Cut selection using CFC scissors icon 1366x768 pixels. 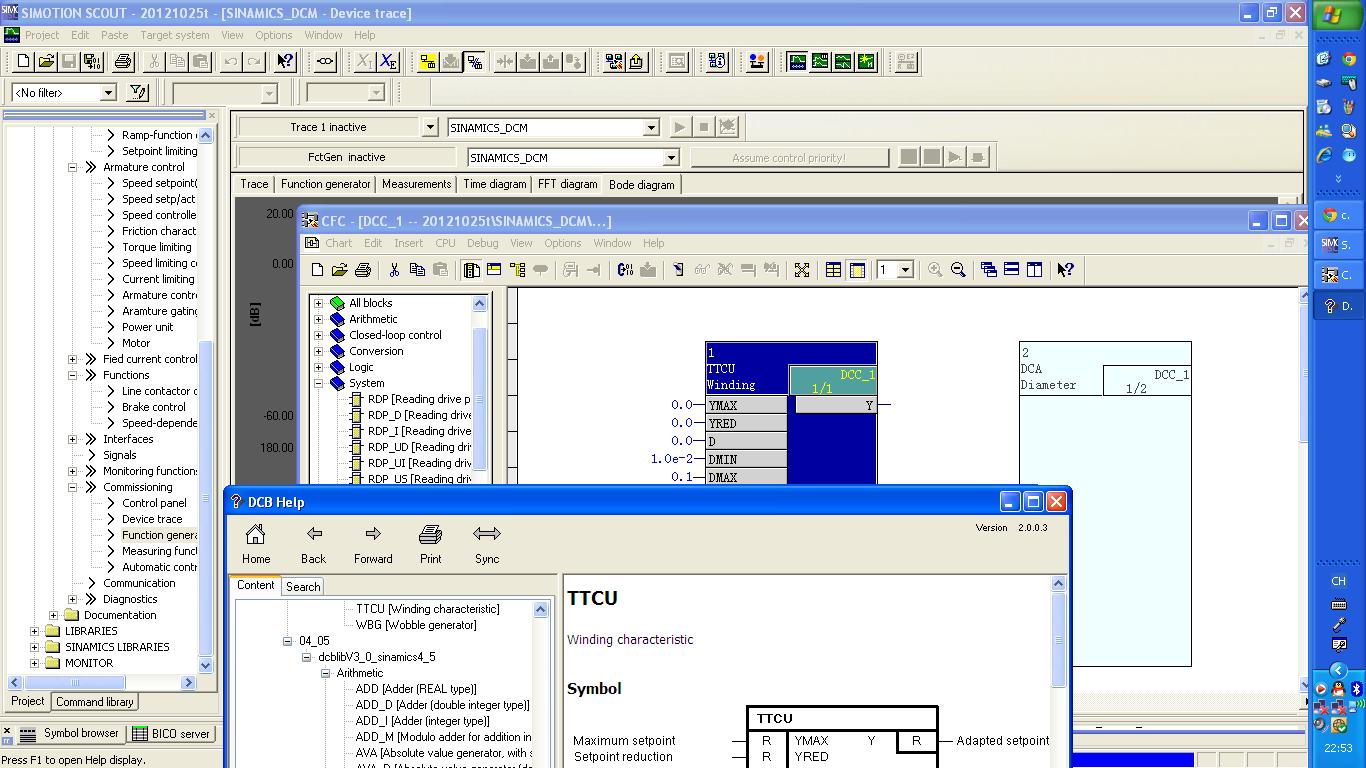[x=394, y=270]
